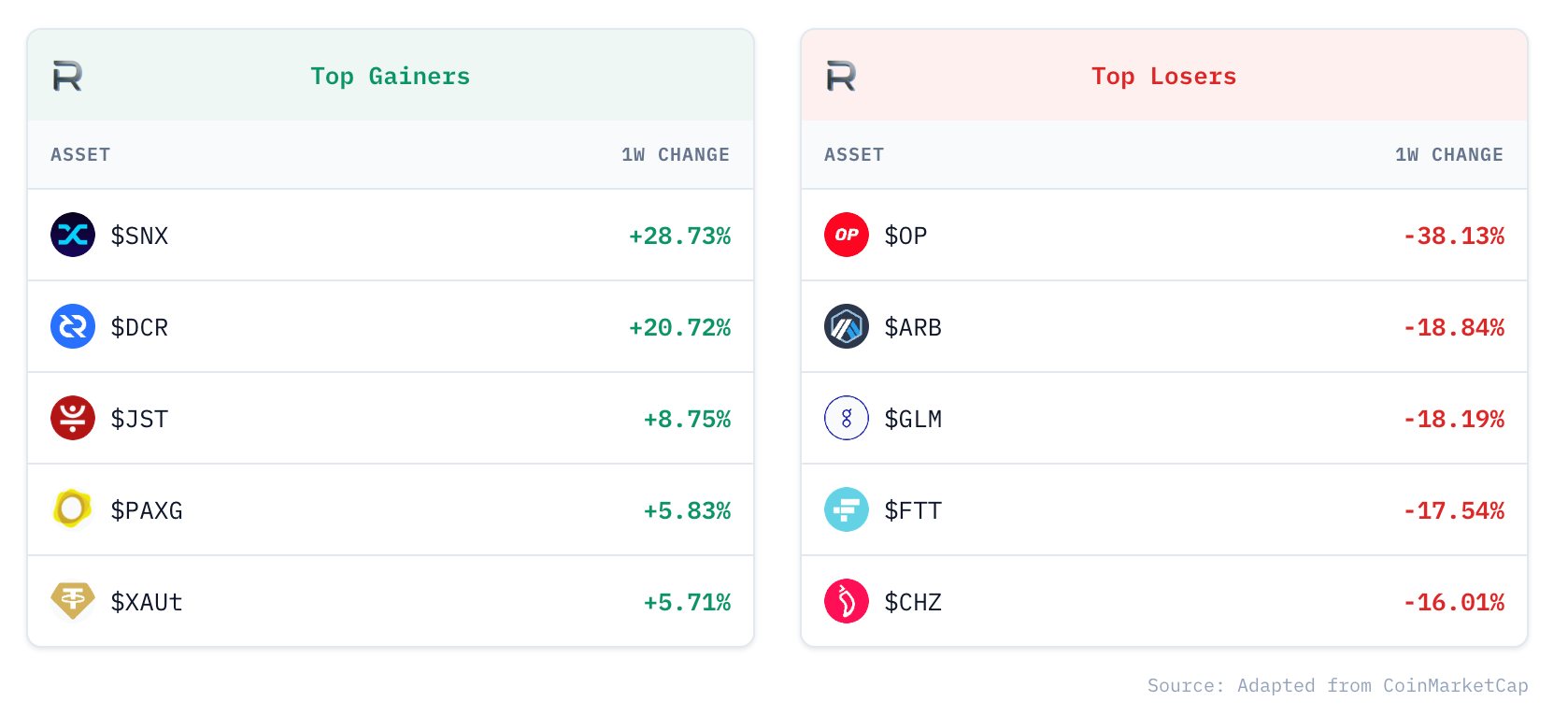Click the -16.01% change value
The height and width of the screenshot is (716, 1568).
click(1454, 602)
